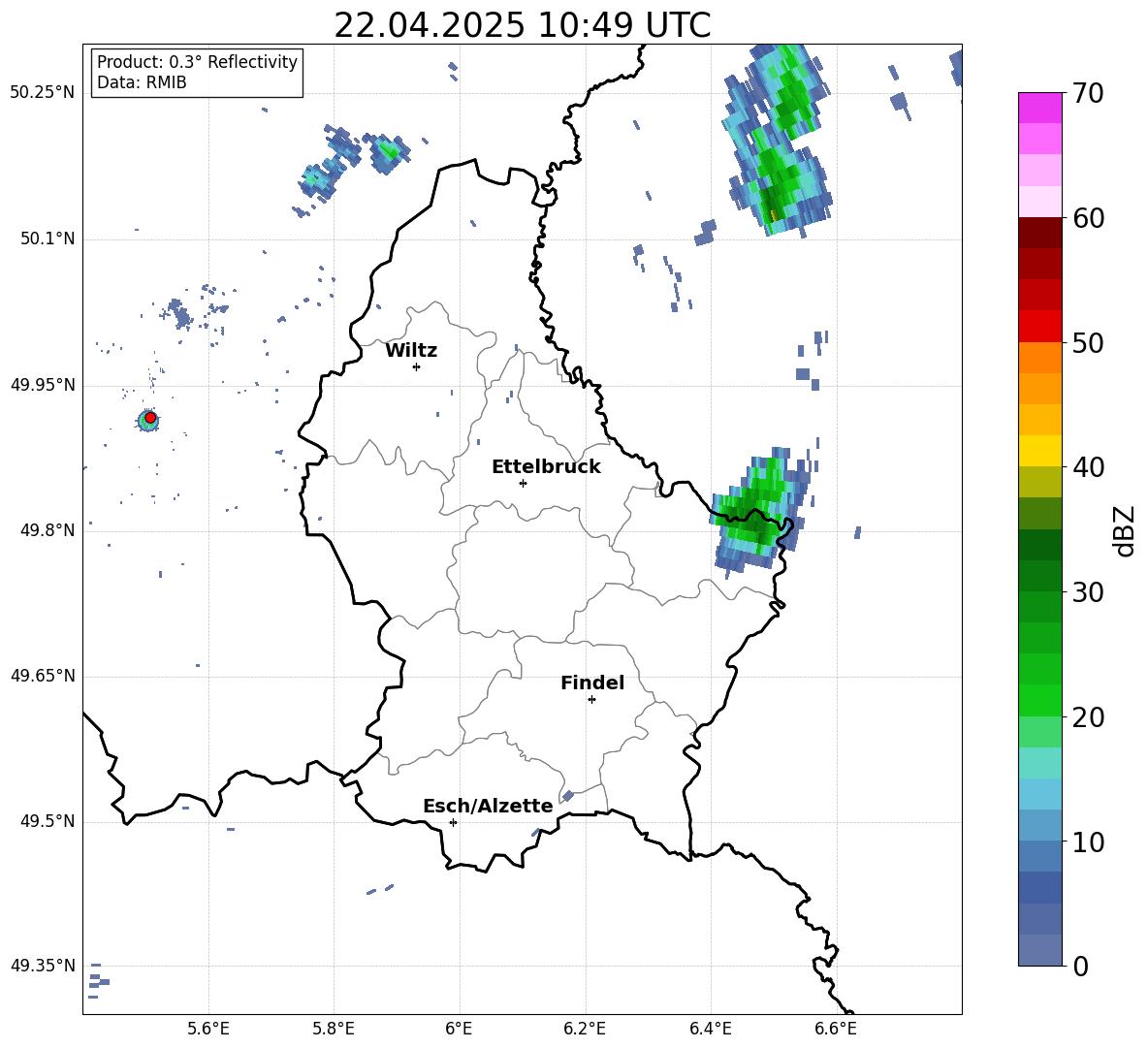This screenshot has width=1148, height=1048.
Task: Click the Esch/Alzette station cross marker
Action: [453, 822]
